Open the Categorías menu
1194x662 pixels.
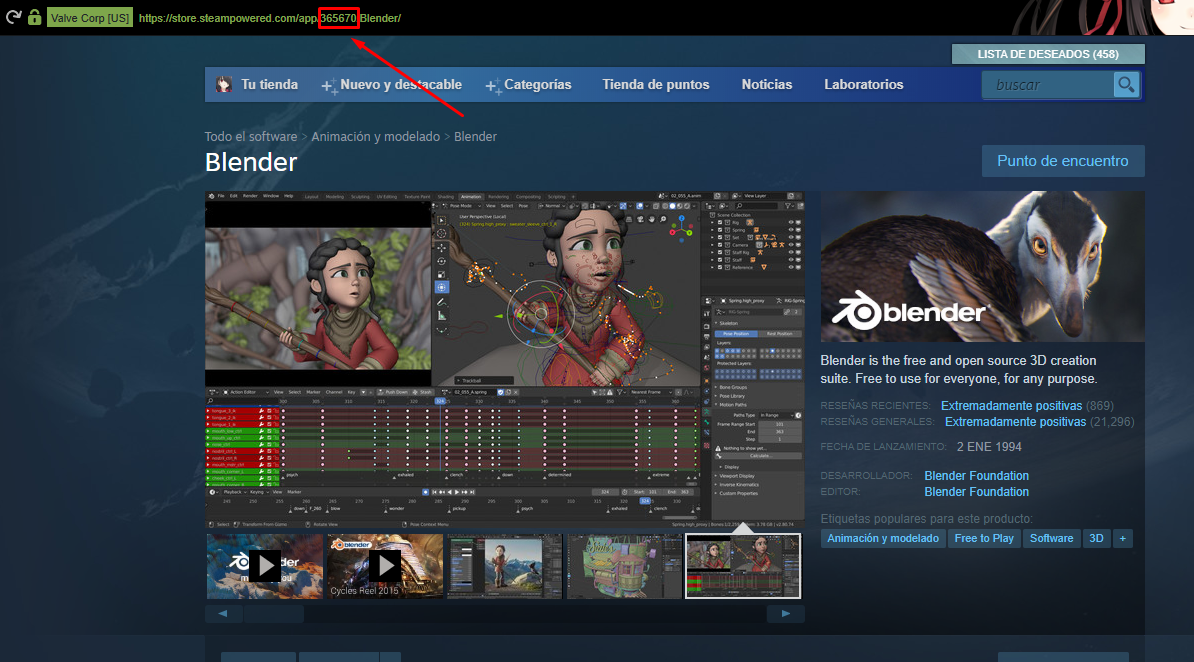point(538,85)
